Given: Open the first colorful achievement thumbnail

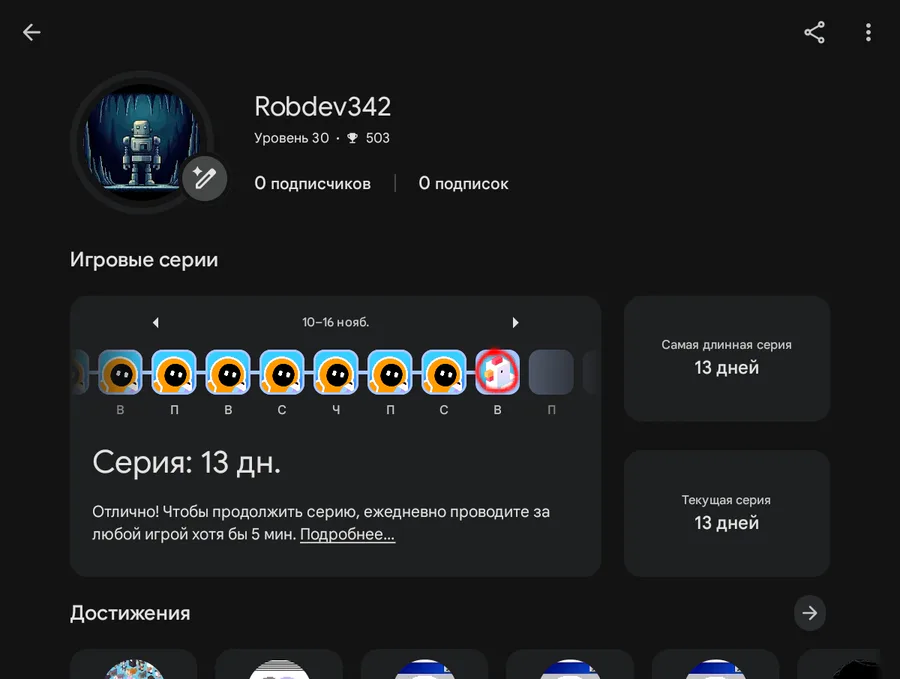Looking at the screenshot, I should coord(134,667).
